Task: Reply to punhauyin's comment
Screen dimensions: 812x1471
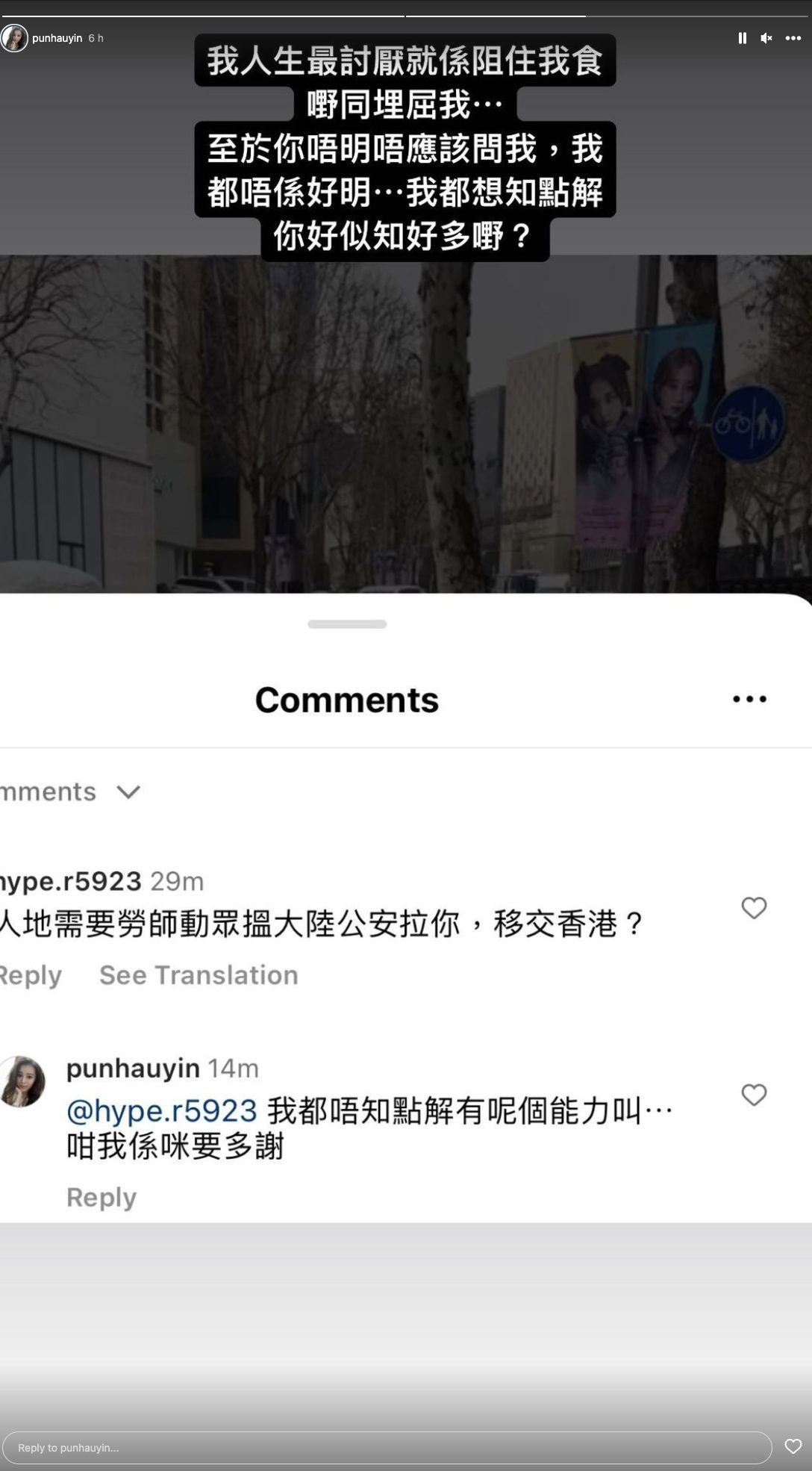Action: click(x=101, y=1197)
